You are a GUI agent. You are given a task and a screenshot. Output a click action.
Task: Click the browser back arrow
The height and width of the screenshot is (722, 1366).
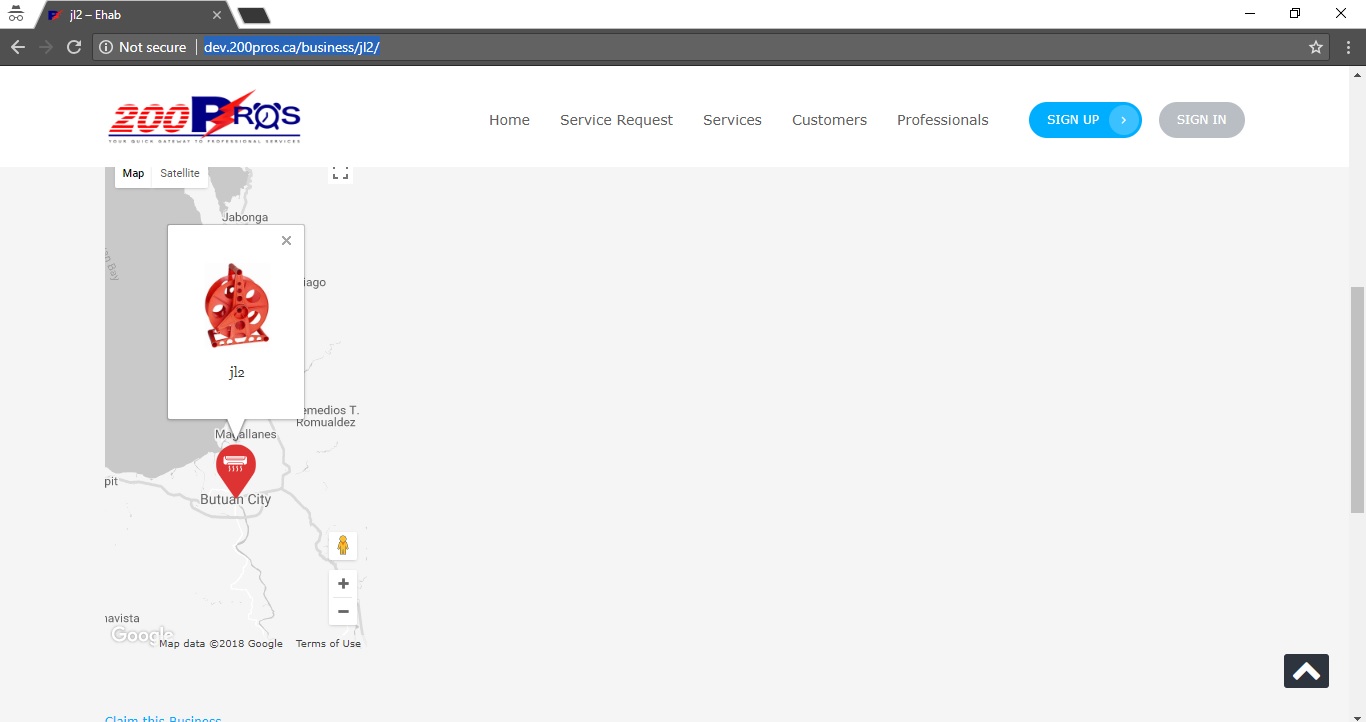(17, 47)
